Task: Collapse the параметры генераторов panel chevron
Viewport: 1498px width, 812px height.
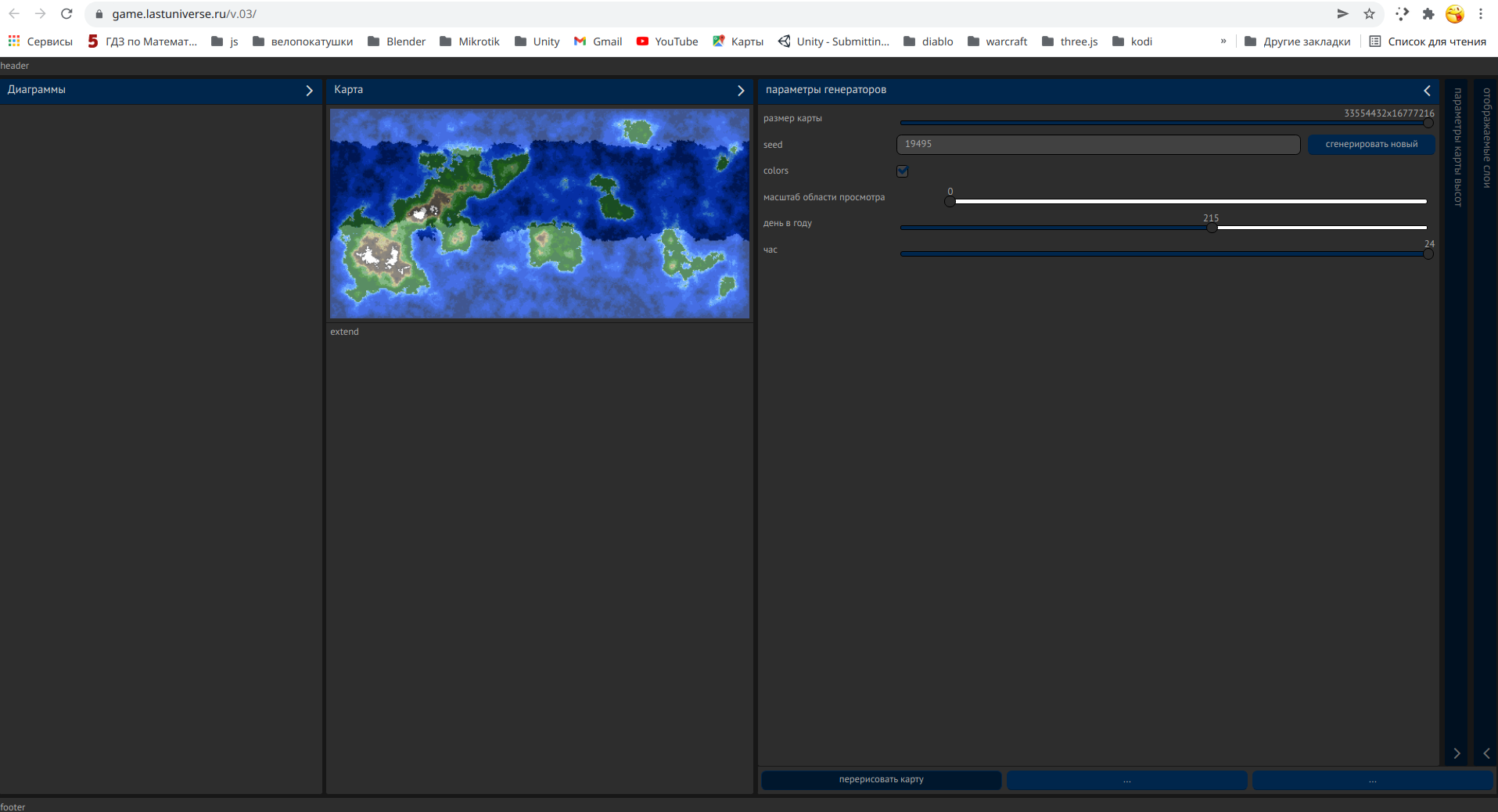Action: [x=1427, y=91]
